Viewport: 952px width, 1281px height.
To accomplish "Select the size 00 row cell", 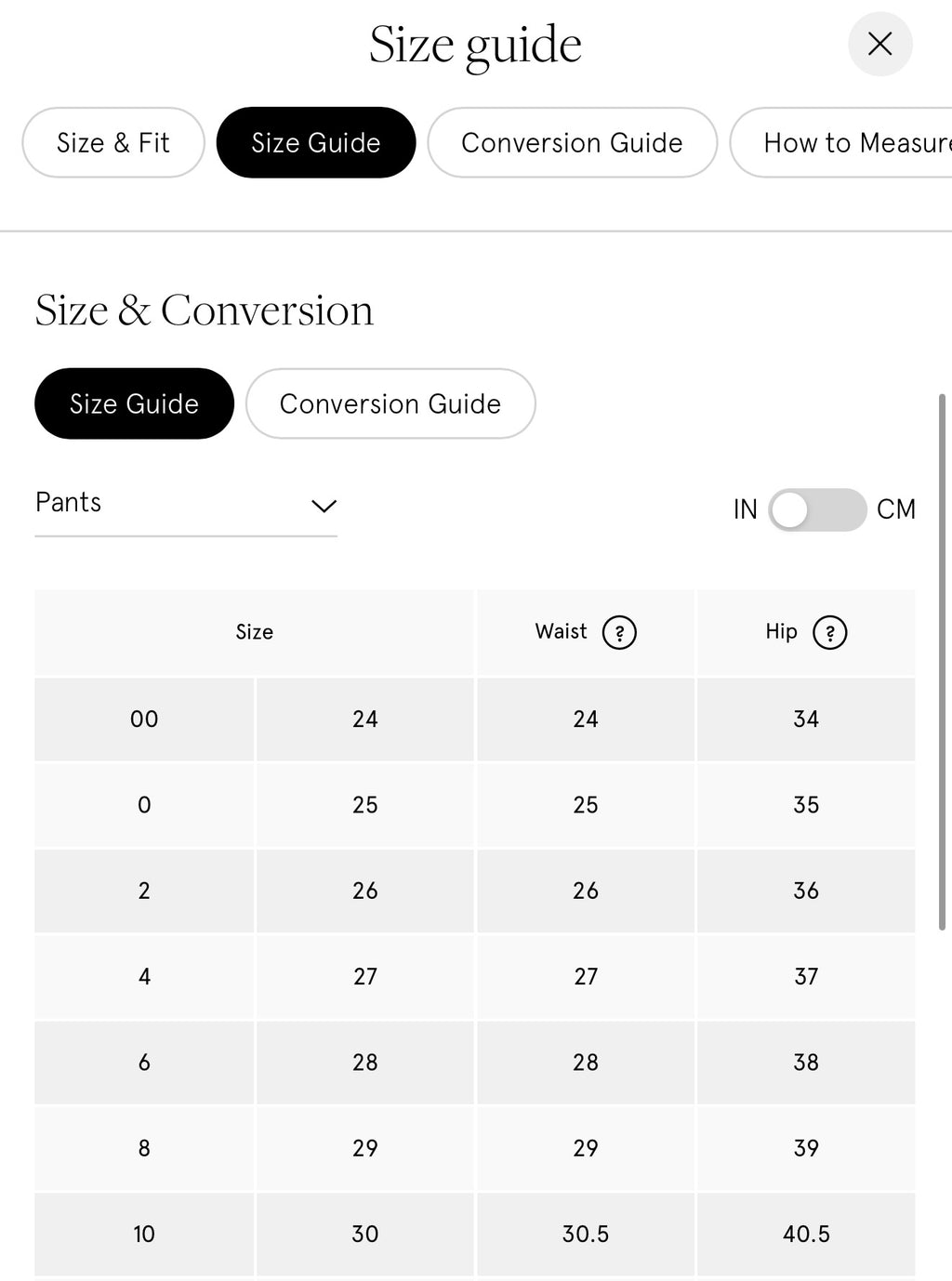I will pos(144,719).
